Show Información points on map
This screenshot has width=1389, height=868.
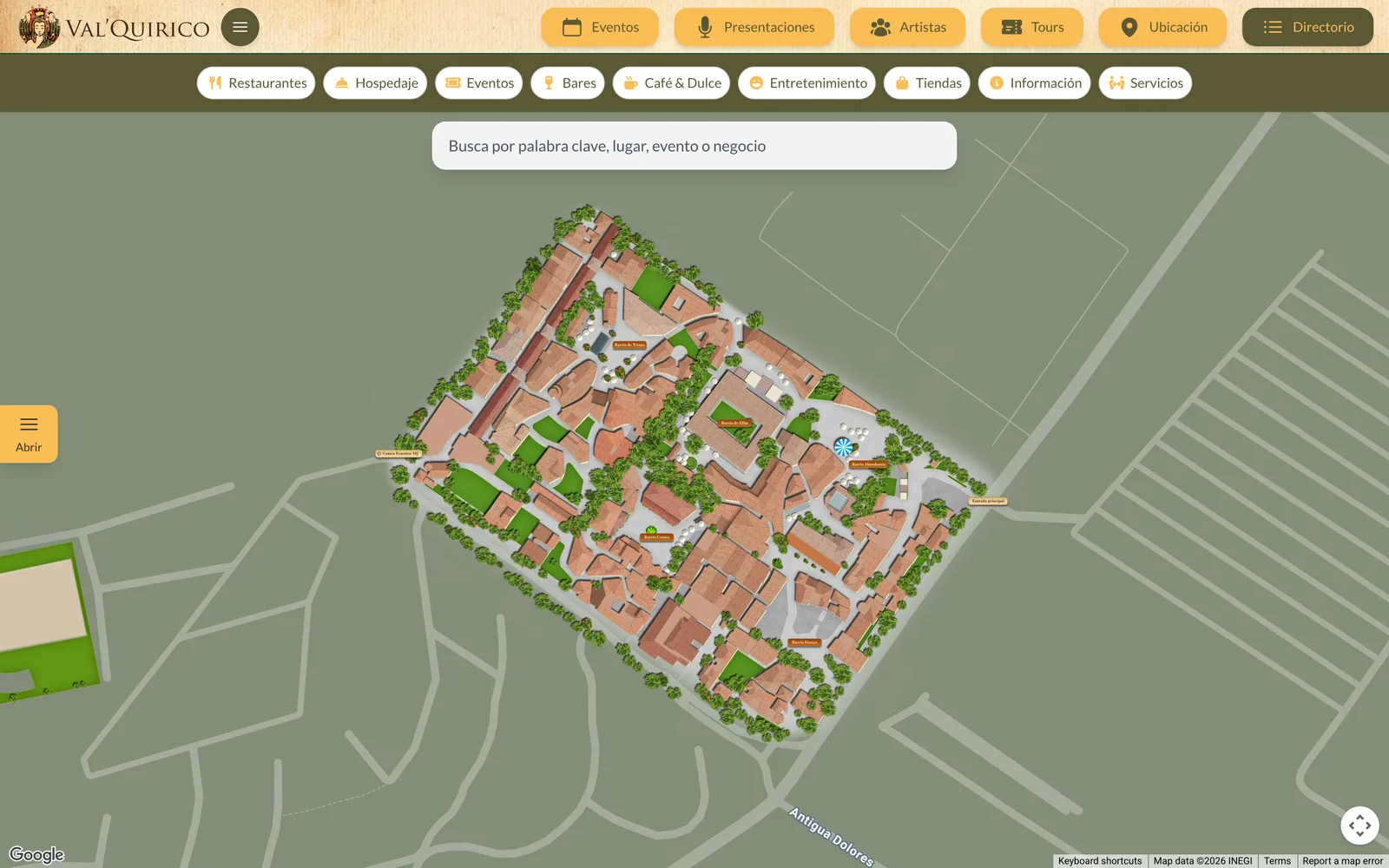click(x=1034, y=83)
